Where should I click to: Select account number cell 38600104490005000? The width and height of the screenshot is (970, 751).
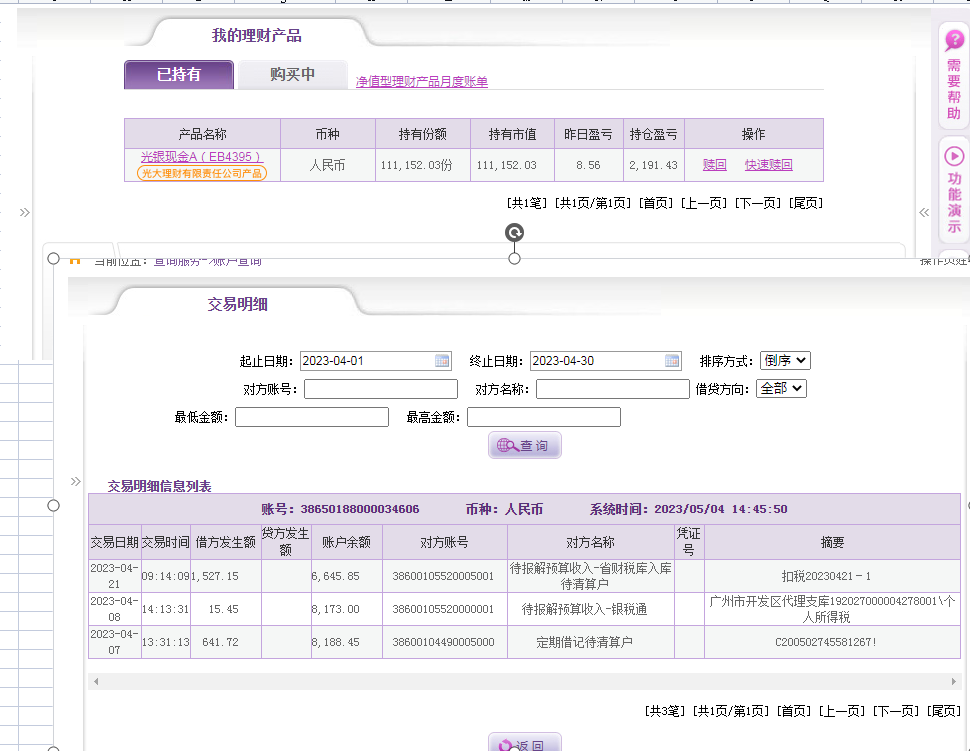pyautogui.click(x=444, y=642)
